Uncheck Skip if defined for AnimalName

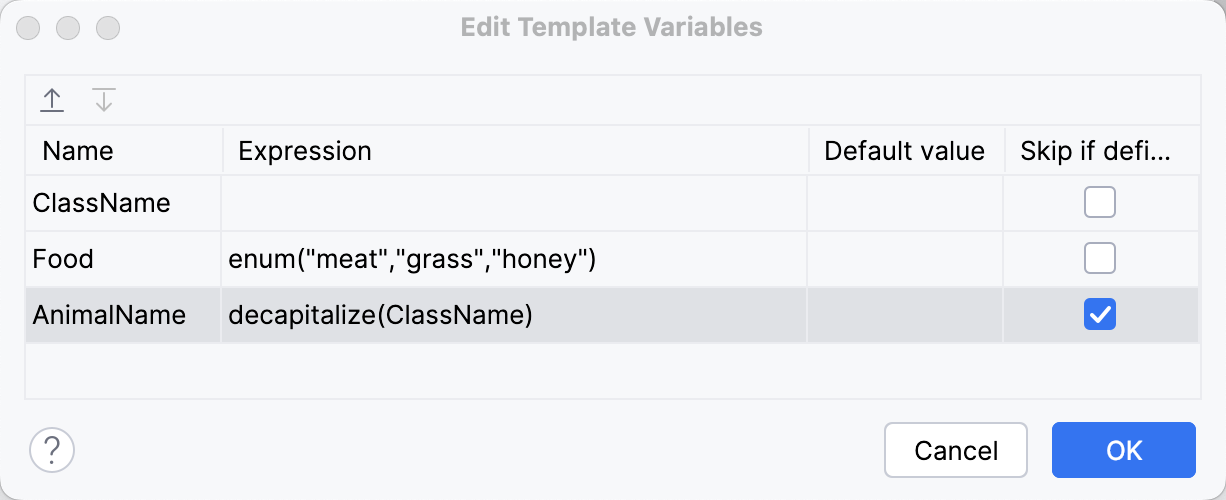pos(1100,315)
